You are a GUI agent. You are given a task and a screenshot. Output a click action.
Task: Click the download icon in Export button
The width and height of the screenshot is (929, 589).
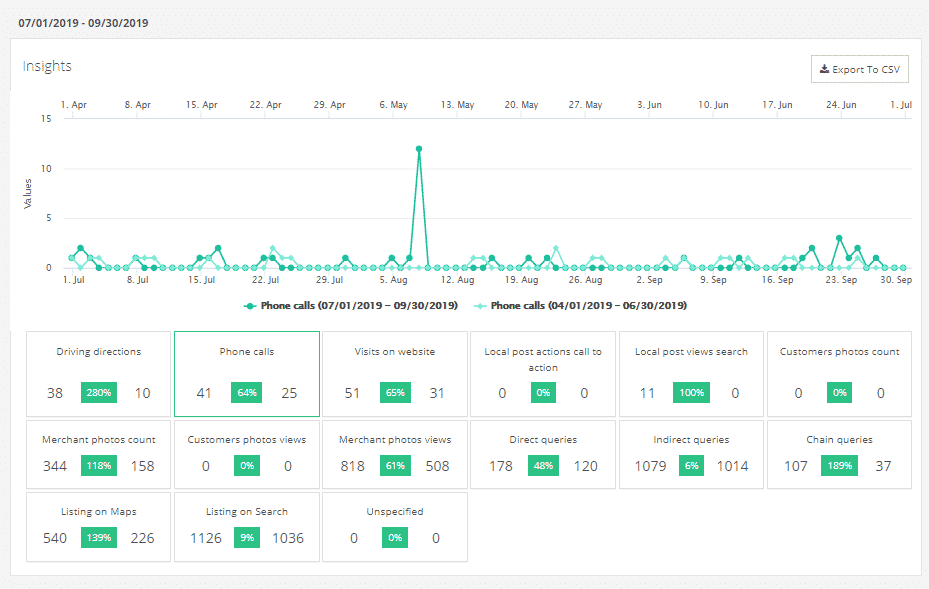(x=824, y=69)
